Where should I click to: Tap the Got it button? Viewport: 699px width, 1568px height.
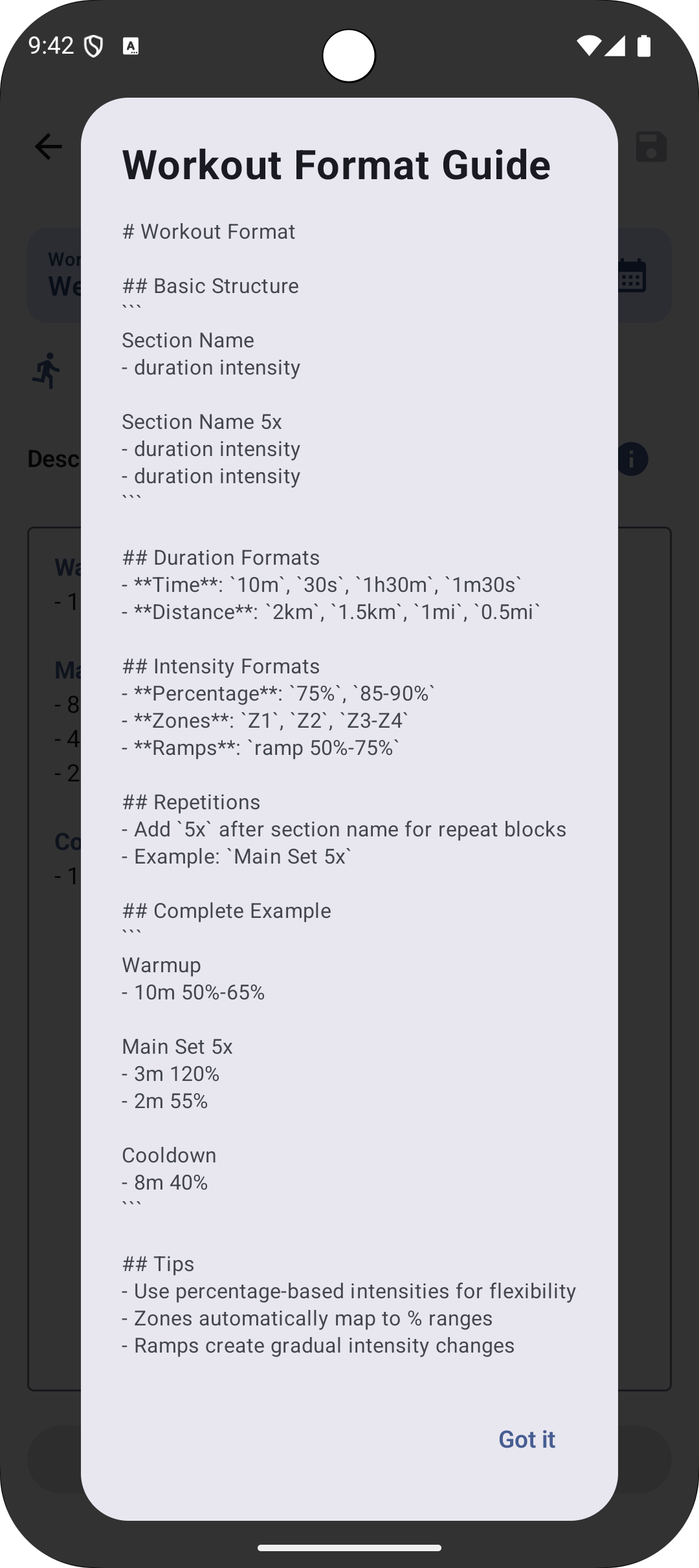[526, 1439]
